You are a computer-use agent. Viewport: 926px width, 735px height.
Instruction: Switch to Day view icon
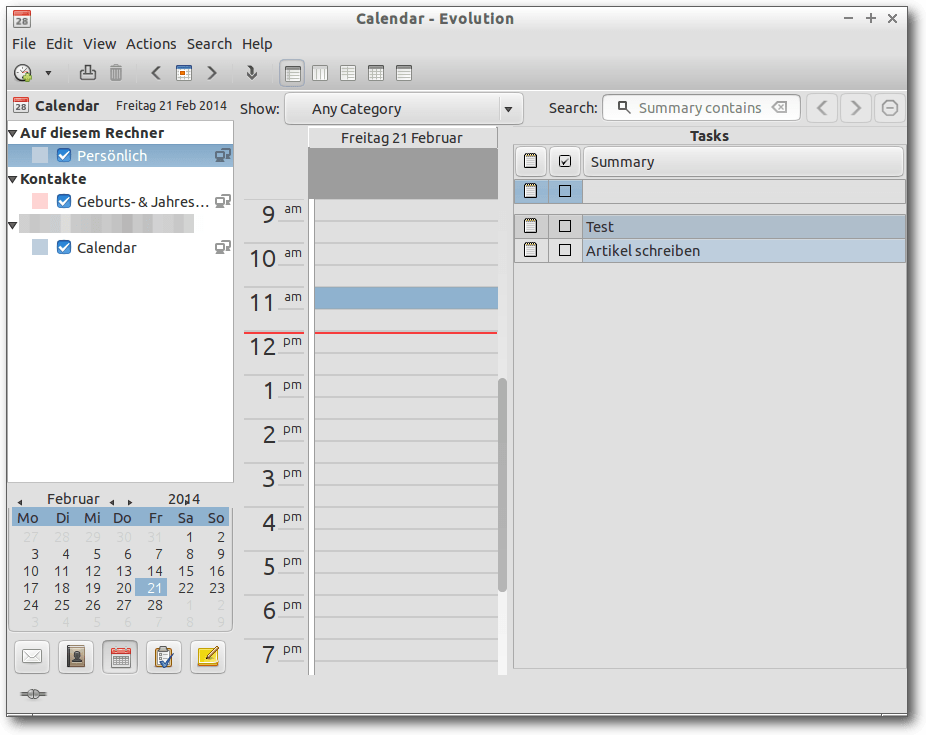pyautogui.click(x=292, y=73)
